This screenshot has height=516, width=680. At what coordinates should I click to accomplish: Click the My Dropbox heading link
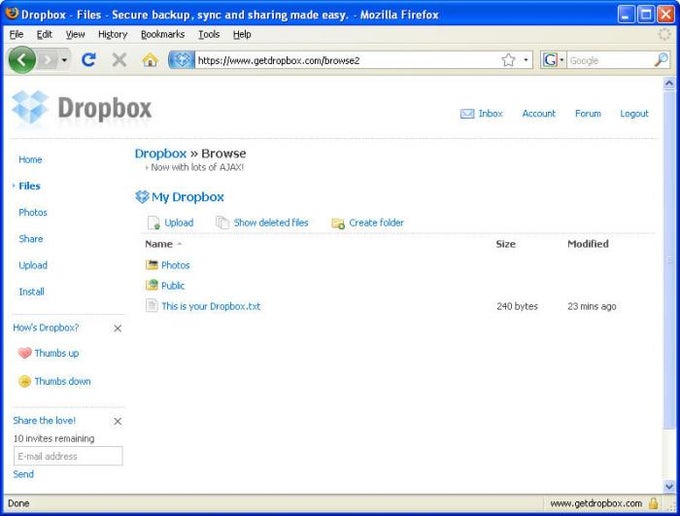click(x=187, y=197)
